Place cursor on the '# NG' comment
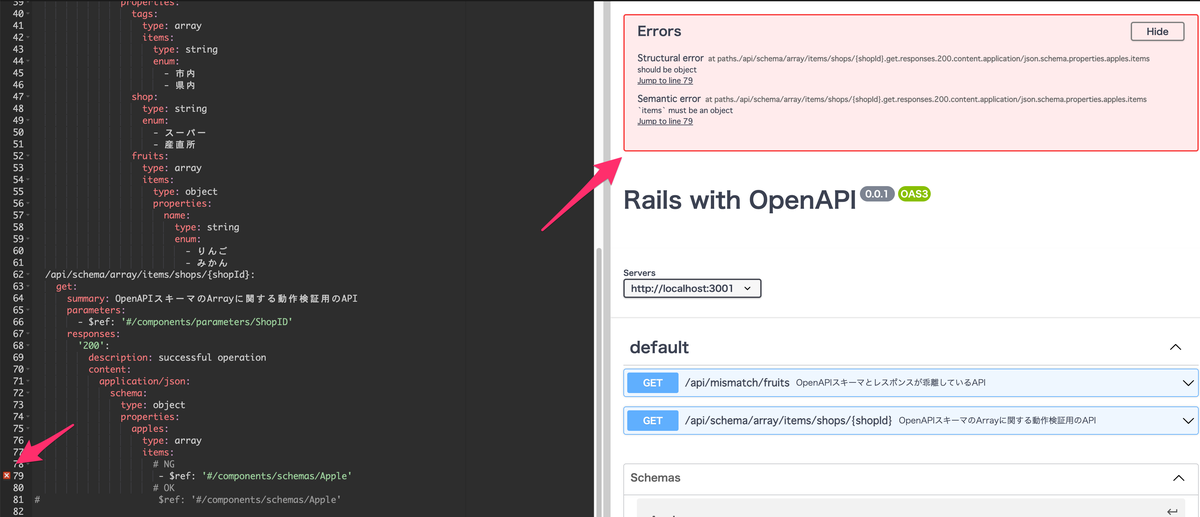 pos(164,464)
